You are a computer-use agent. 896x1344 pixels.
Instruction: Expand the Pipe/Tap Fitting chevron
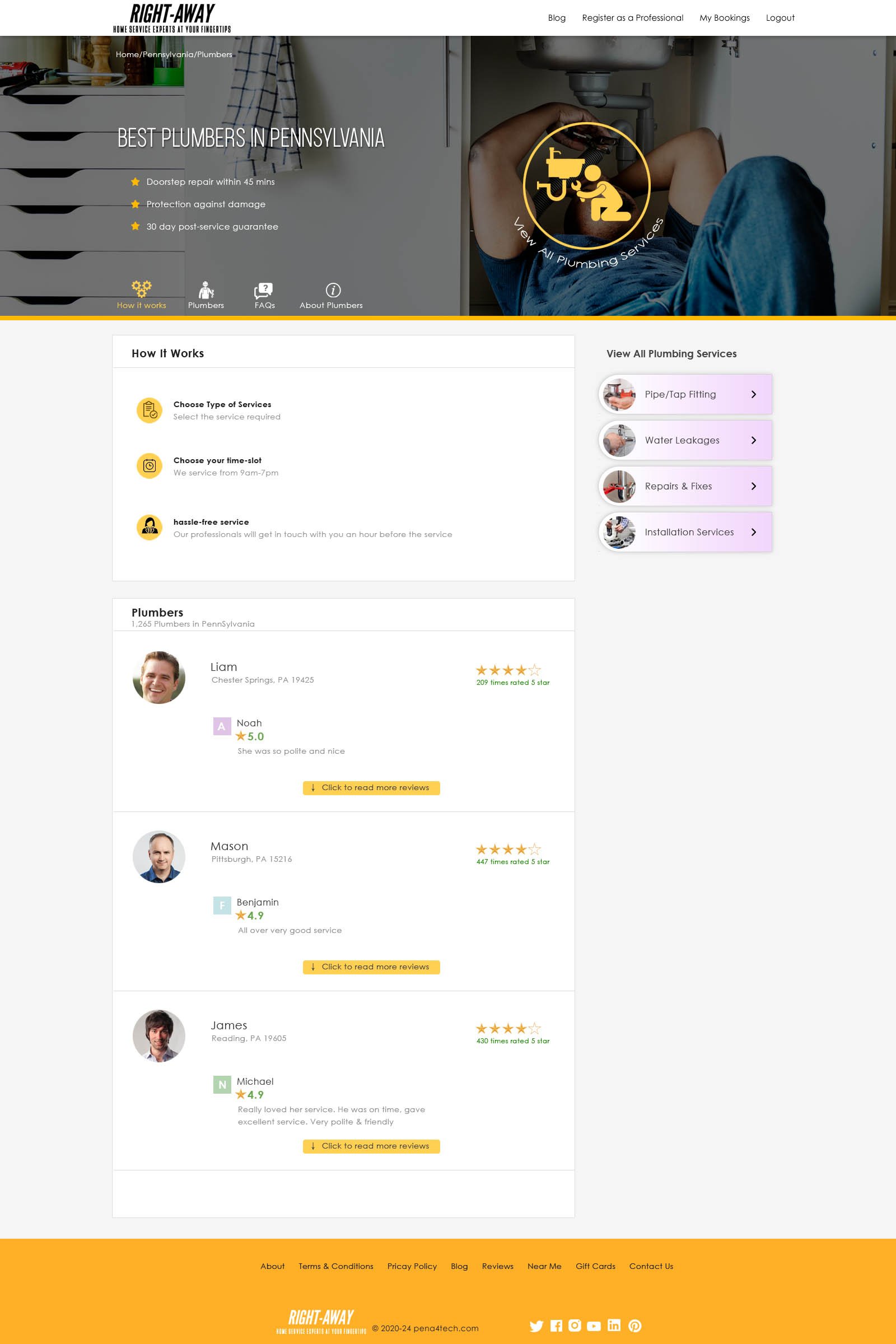click(x=754, y=394)
